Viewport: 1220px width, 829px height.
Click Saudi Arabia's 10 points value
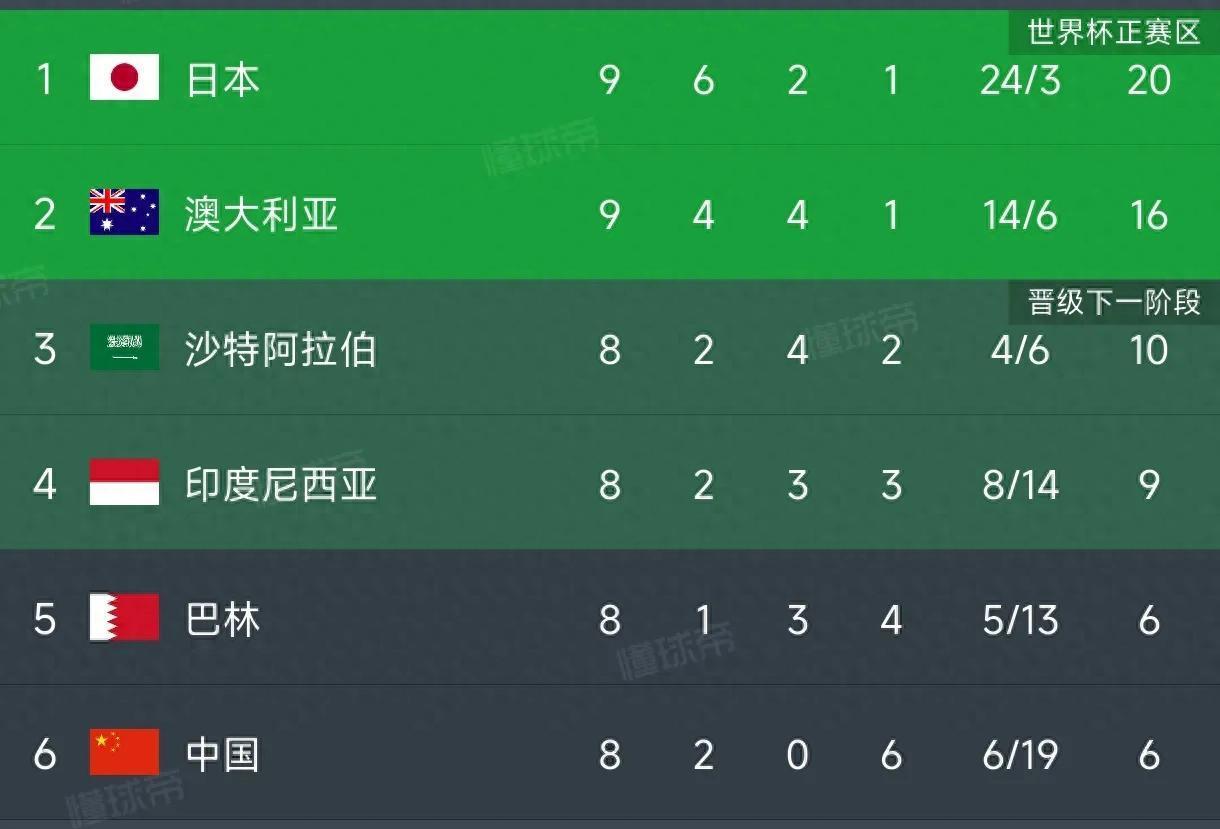point(1148,350)
